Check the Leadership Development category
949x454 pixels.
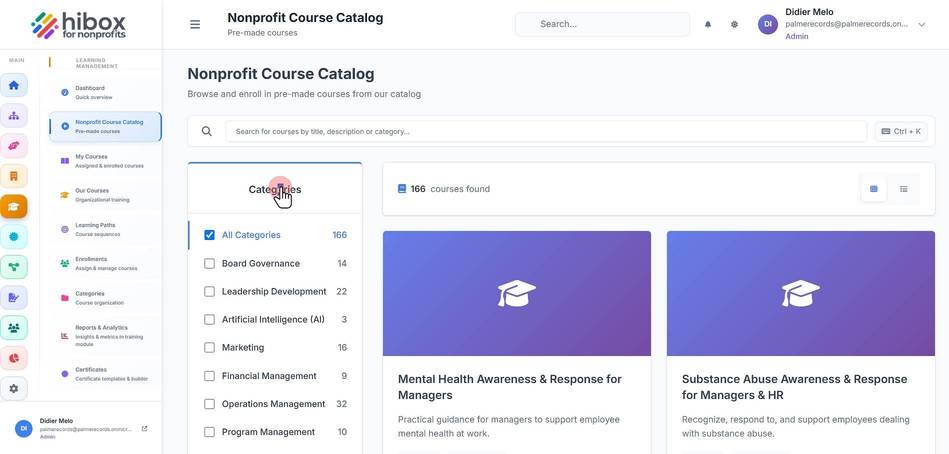[x=209, y=291]
